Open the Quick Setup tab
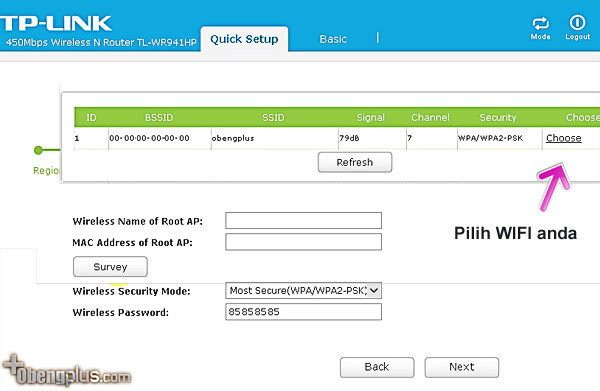The width and height of the screenshot is (600, 391). point(244,39)
